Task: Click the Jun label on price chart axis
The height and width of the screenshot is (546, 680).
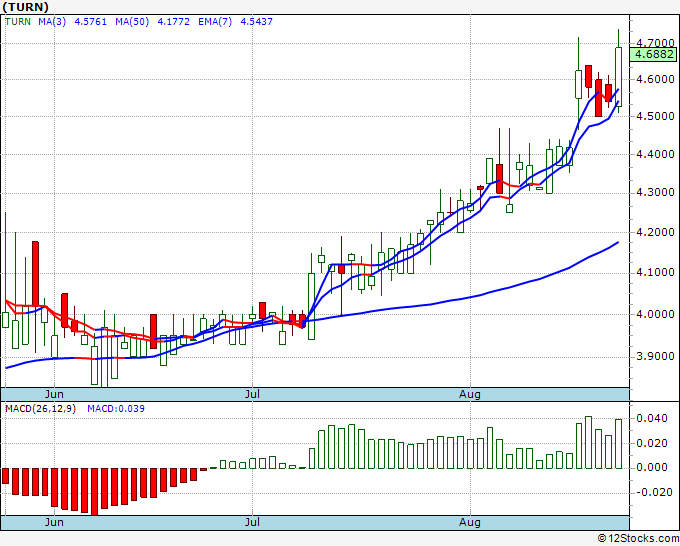Action: pos(54,394)
